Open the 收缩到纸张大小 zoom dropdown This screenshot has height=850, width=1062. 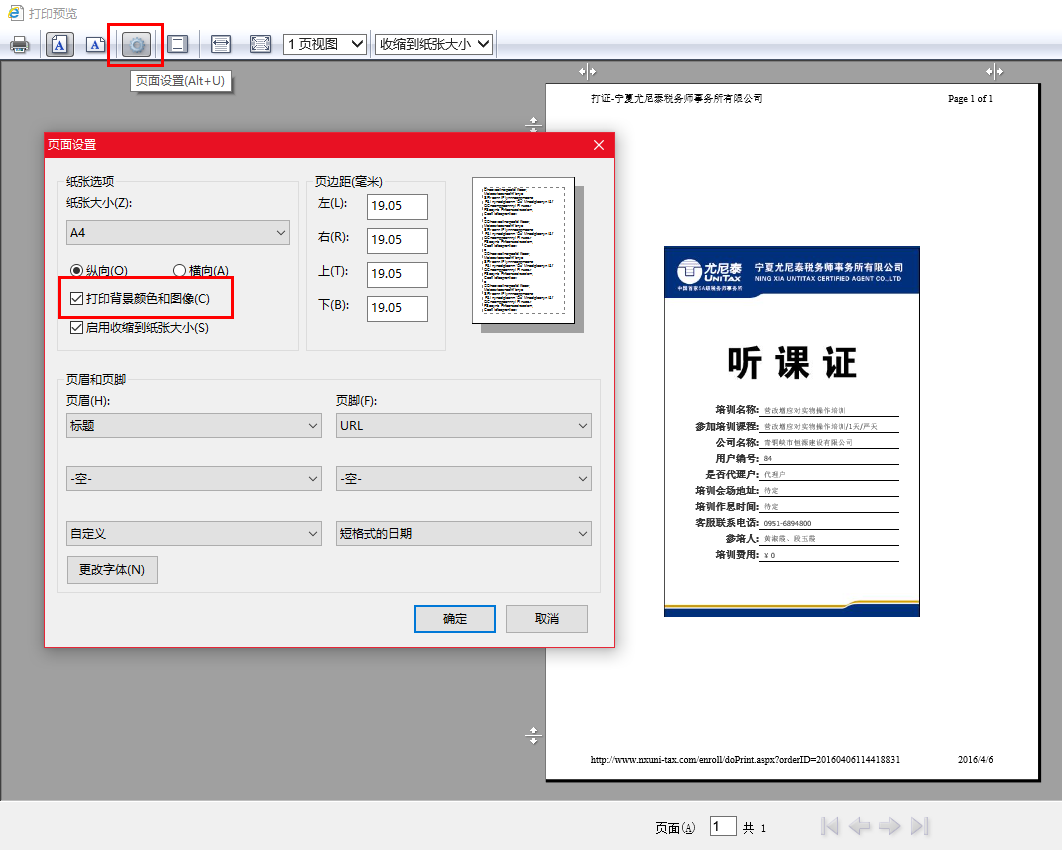(434, 45)
